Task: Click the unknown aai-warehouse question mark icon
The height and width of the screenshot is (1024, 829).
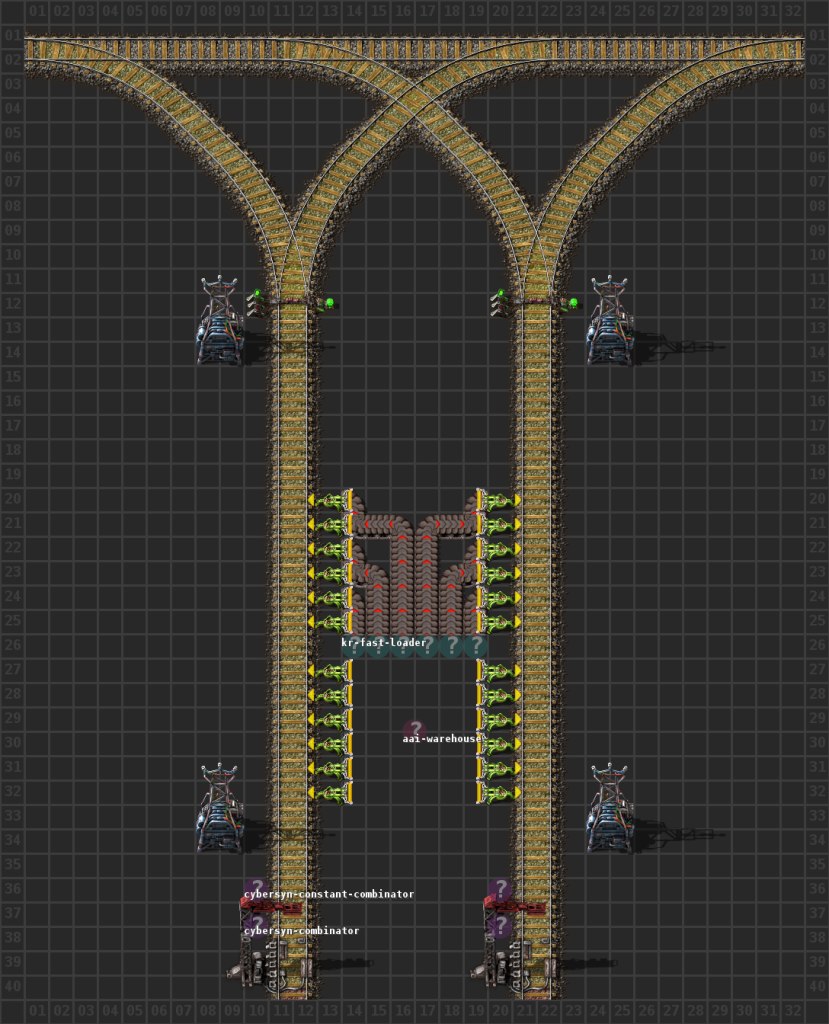Action: point(414,731)
